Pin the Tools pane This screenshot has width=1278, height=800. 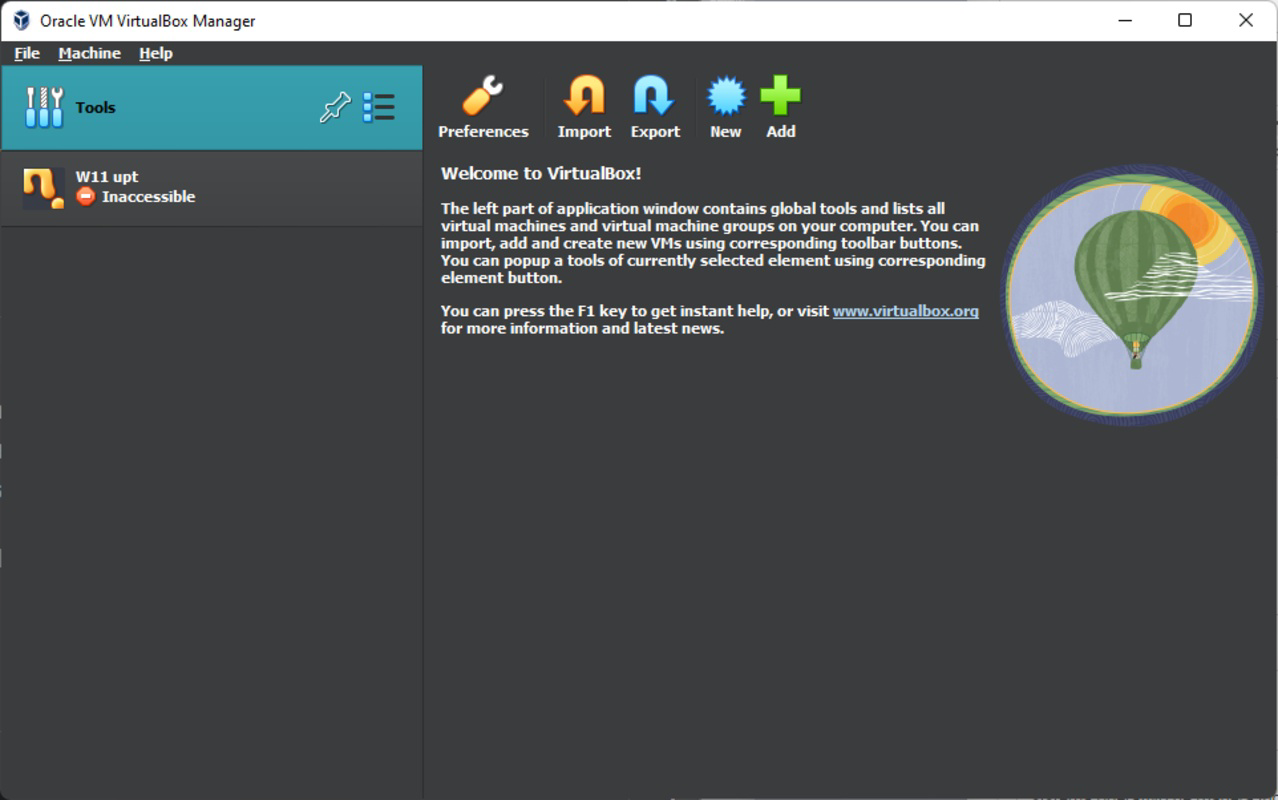coord(335,107)
